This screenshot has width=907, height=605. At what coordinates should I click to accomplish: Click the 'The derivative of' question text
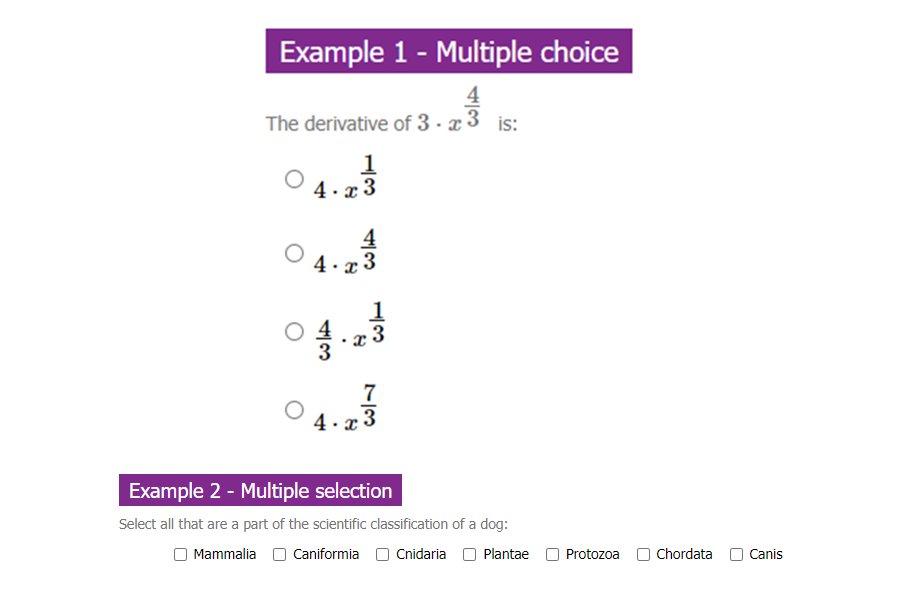(x=338, y=124)
